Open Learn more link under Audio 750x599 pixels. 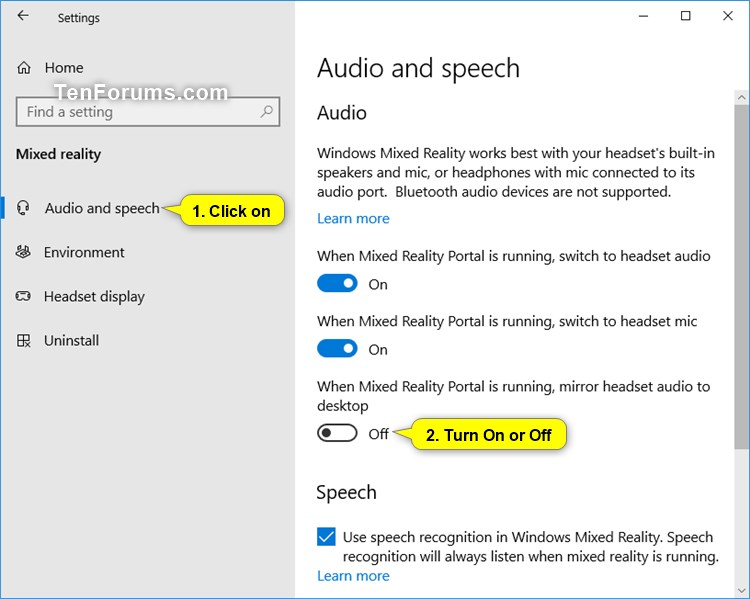tap(353, 219)
